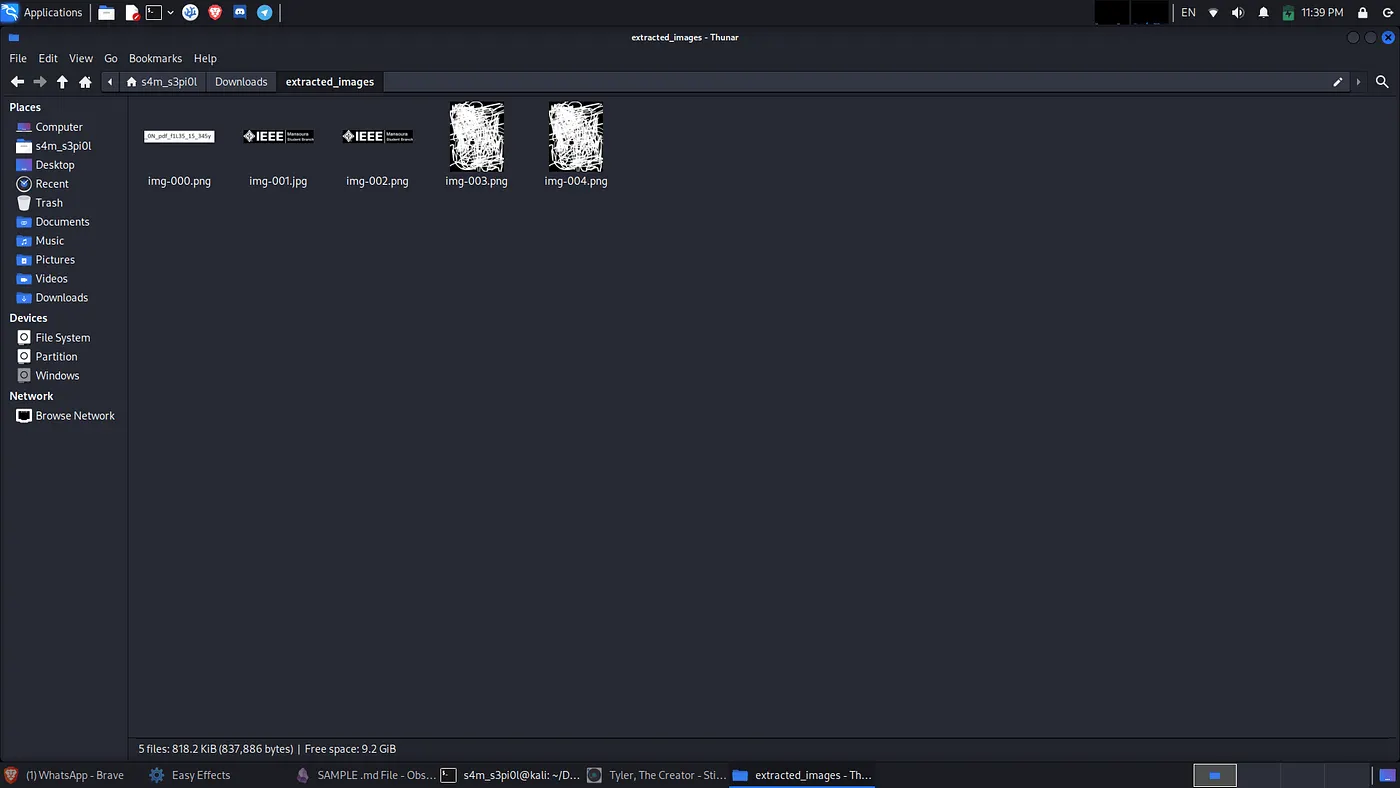Open the View menu
Screen dimensions: 1400x788
click(x=81, y=58)
